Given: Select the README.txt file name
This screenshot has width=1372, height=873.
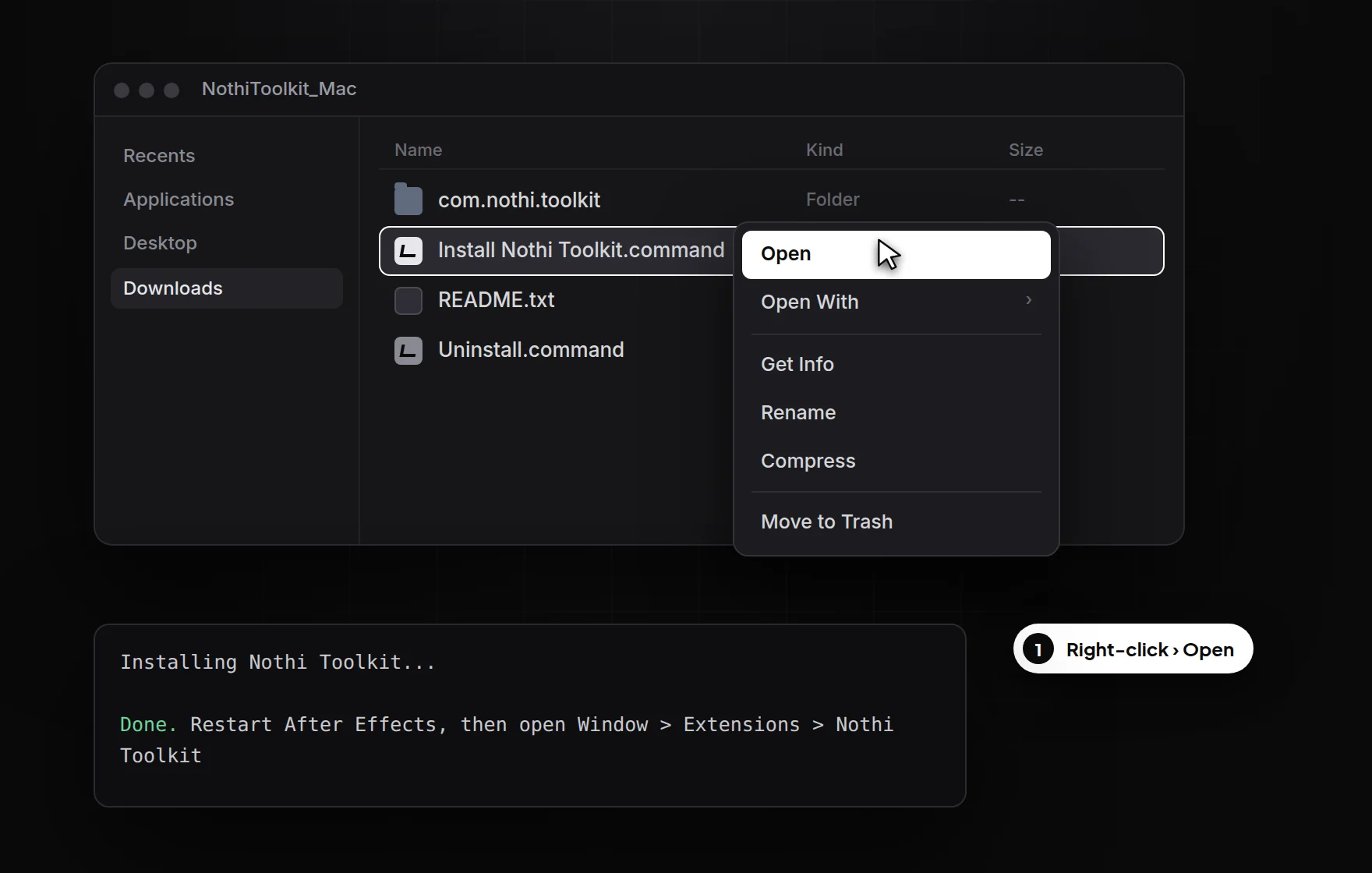Looking at the screenshot, I should click(x=496, y=300).
